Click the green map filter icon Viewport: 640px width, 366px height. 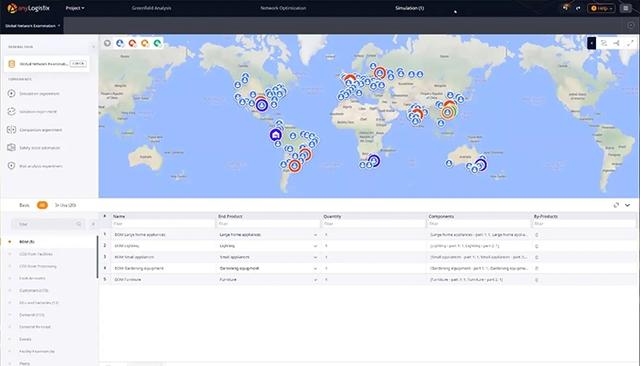(157, 43)
